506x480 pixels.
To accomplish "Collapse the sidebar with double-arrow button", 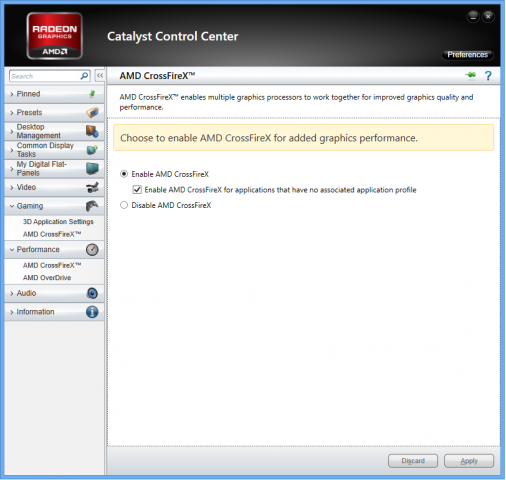I will coord(99,76).
